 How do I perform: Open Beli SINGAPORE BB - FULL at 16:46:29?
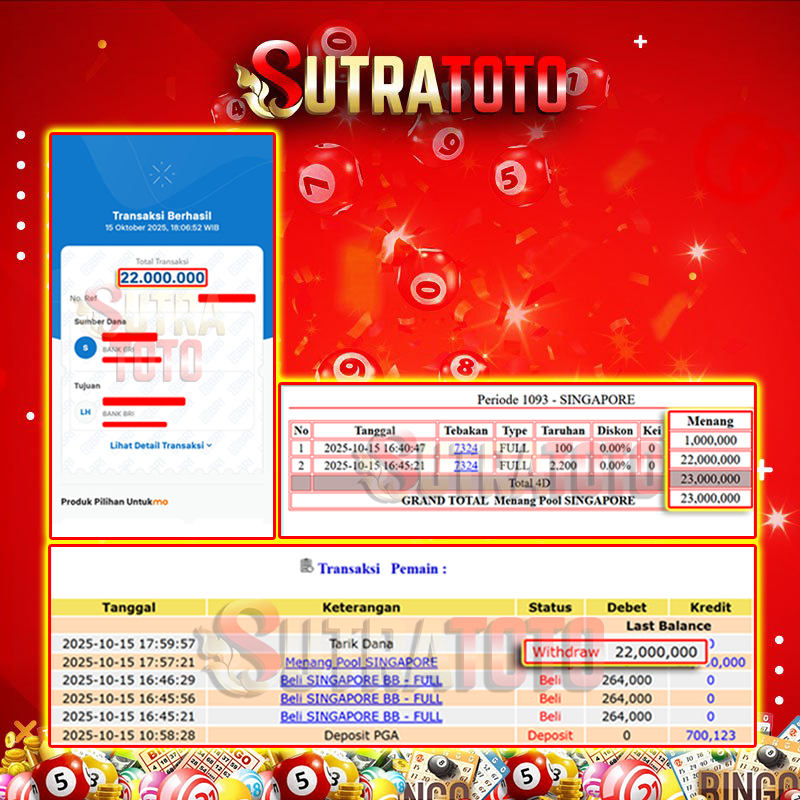pyautogui.click(x=360, y=680)
